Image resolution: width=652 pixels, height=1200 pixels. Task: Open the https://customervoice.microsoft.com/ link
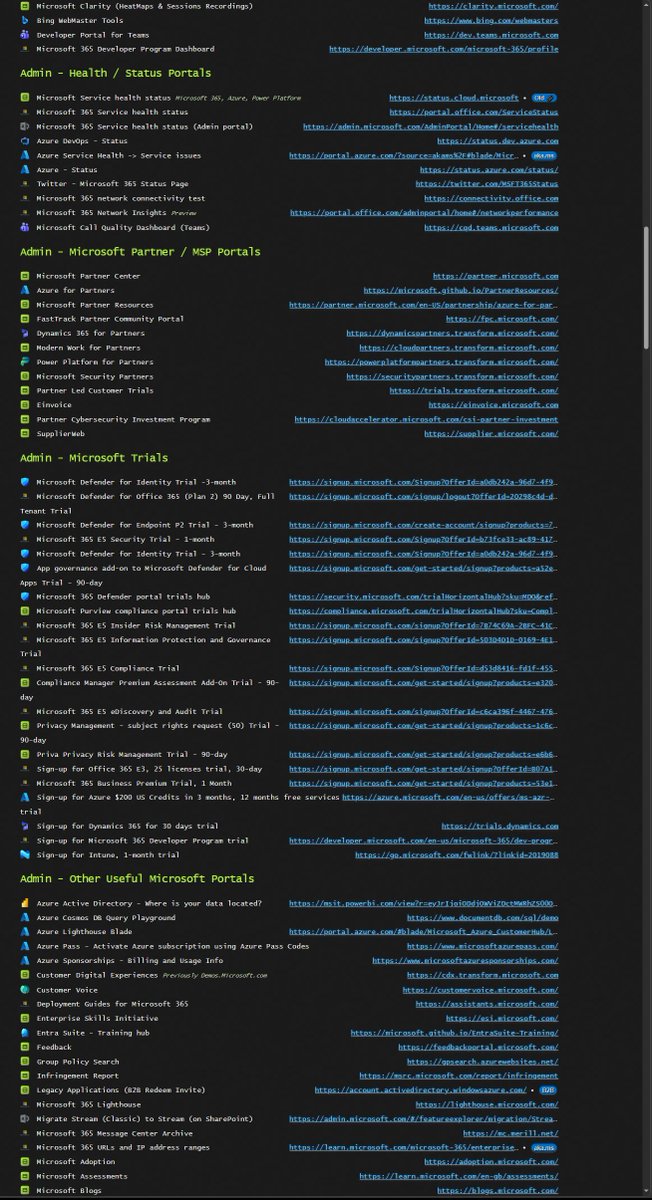pos(481,990)
